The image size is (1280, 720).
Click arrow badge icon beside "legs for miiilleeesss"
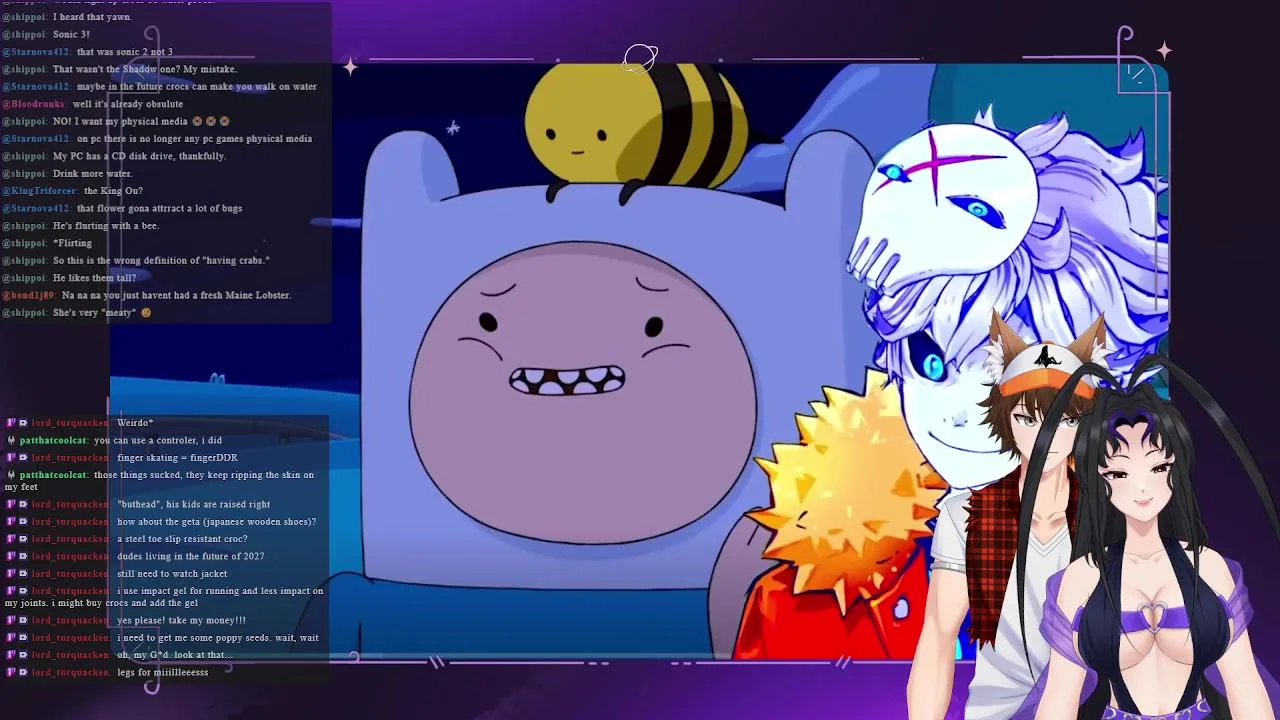[x=23, y=673]
